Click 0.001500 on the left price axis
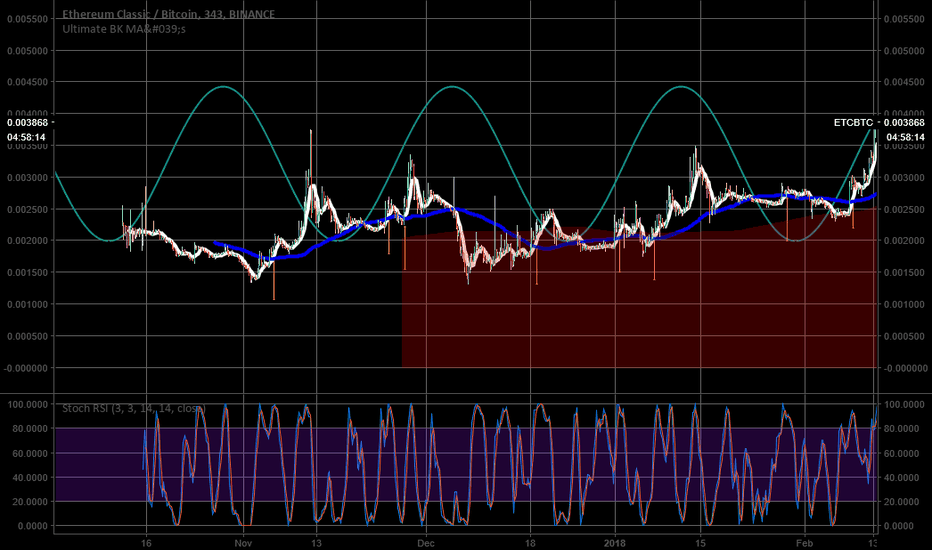This screenshot has width=932, height=550. click(x=27, y=273)
